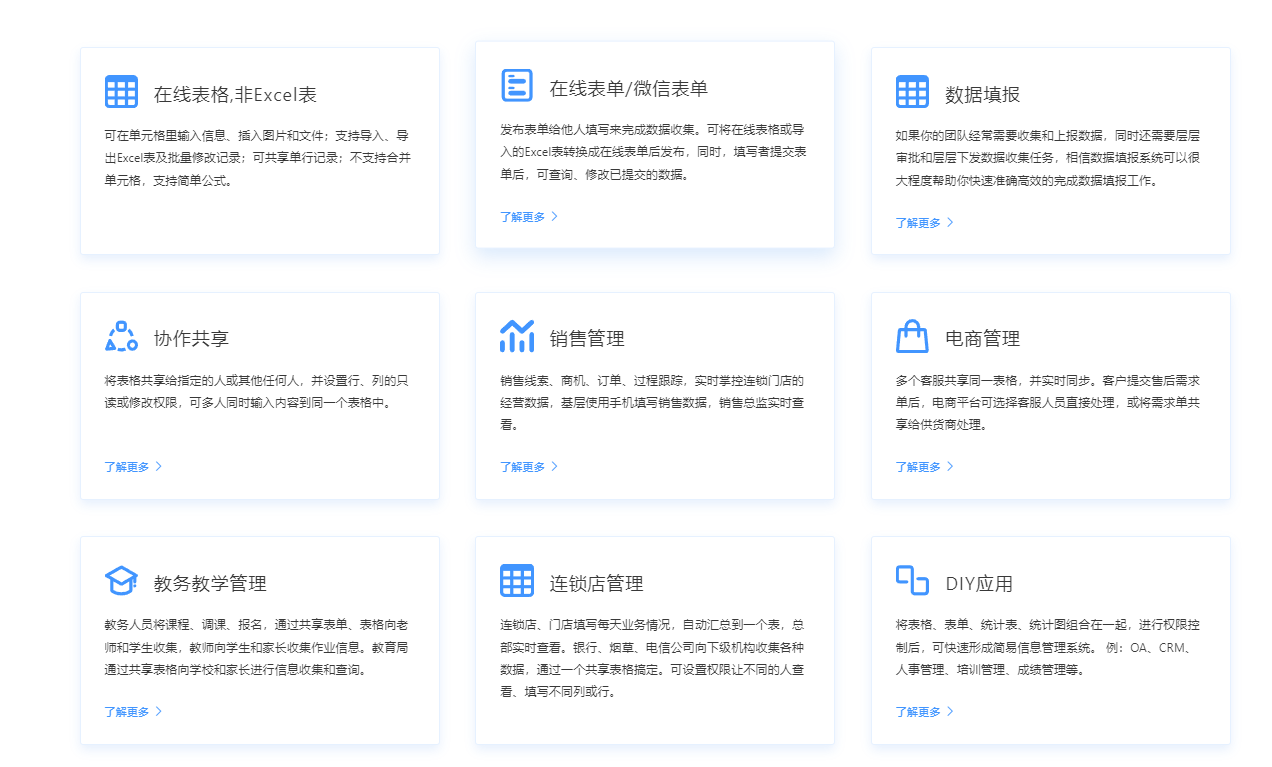The width and height of the screenshot is (1272, 767).
Task: Open 了解更多 under 在线表单/微信表单
Action: coord(523,216)
